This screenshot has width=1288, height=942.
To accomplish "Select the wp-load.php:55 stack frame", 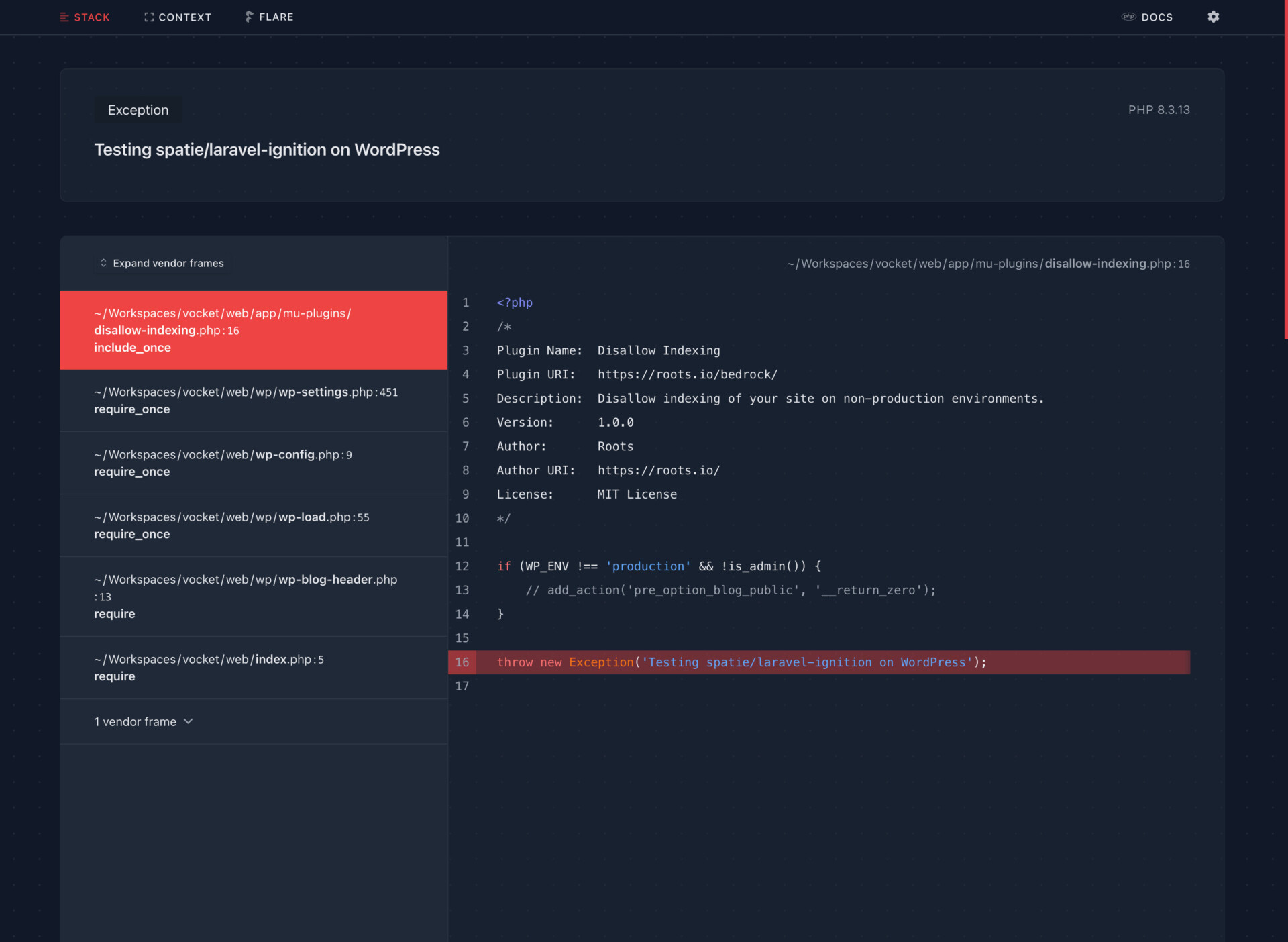I will click(254, 525).
